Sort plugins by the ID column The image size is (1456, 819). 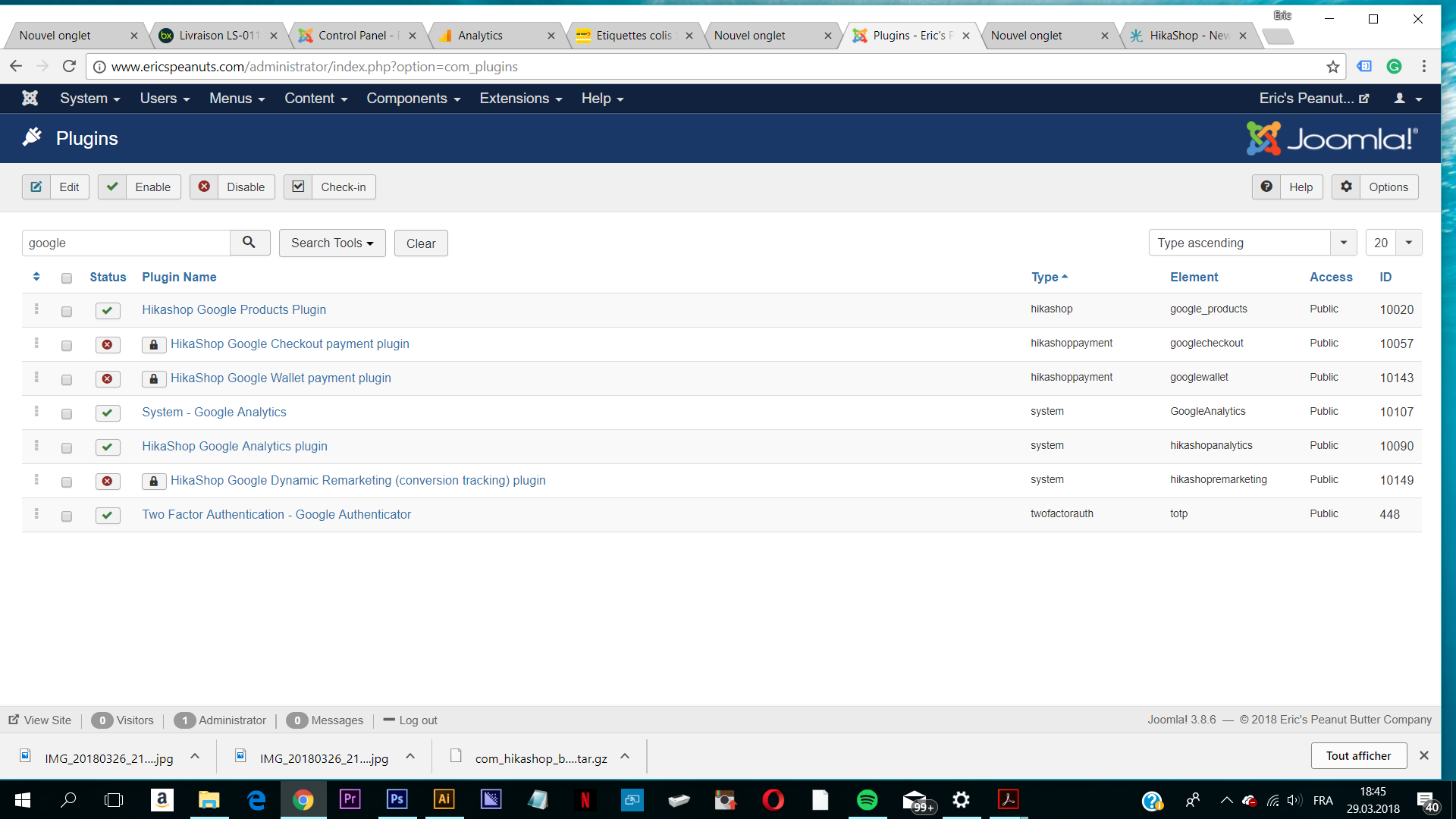pyautogui.click(x=1385, y=277)
